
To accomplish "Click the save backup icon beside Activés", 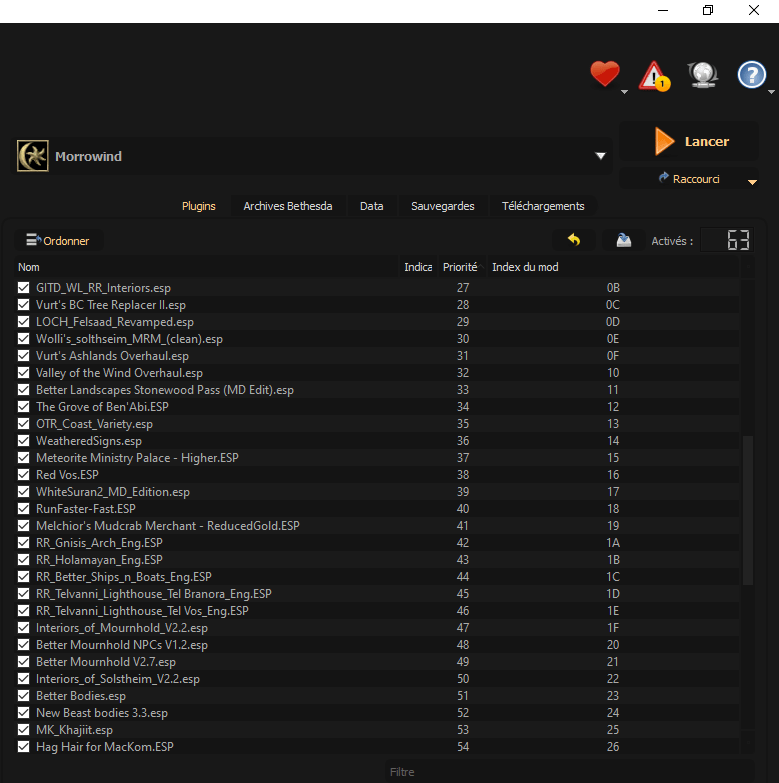I will 624,240.
